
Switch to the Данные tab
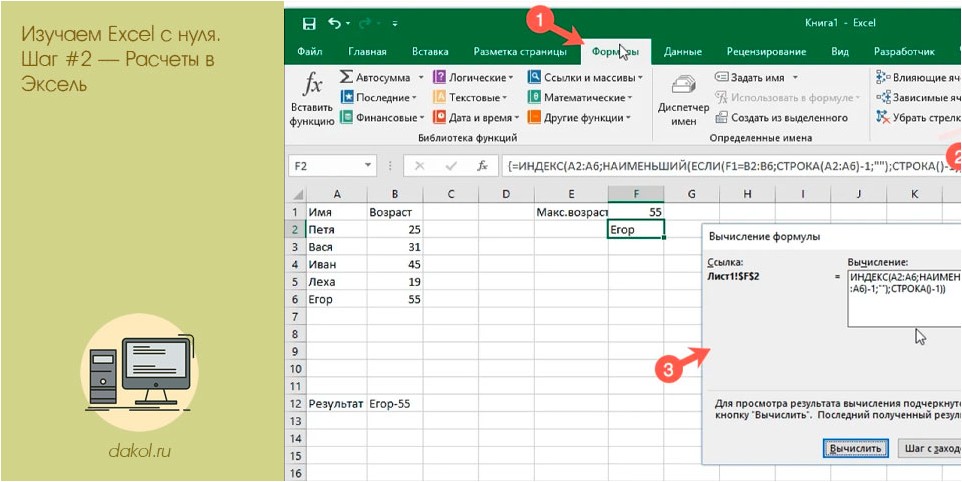[683, 52]
